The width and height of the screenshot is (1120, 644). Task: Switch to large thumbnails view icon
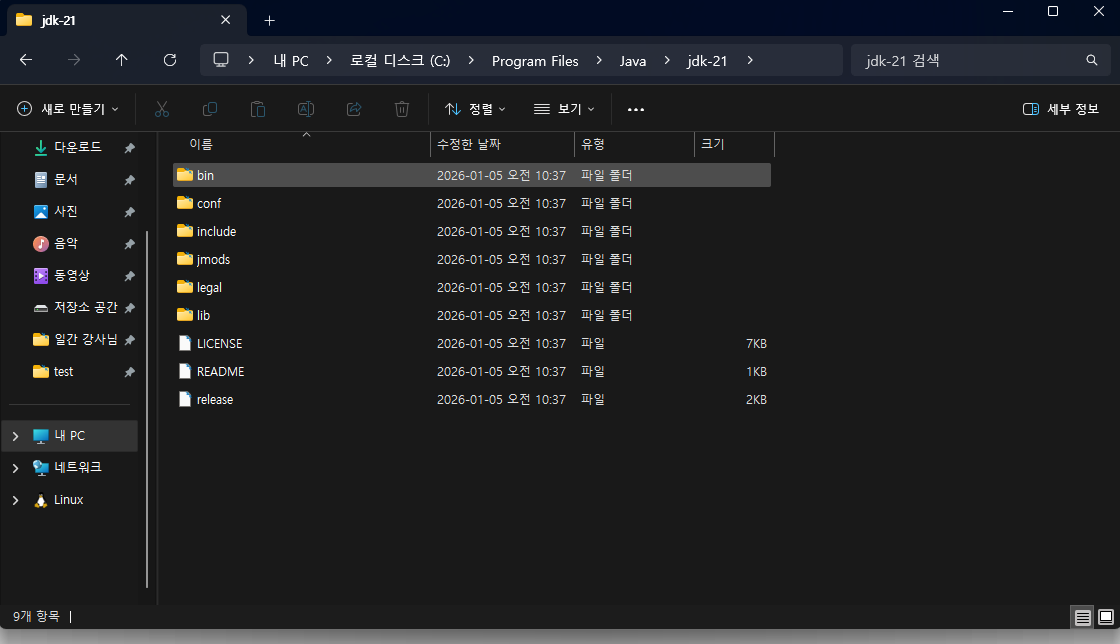tap(1106, 617)
